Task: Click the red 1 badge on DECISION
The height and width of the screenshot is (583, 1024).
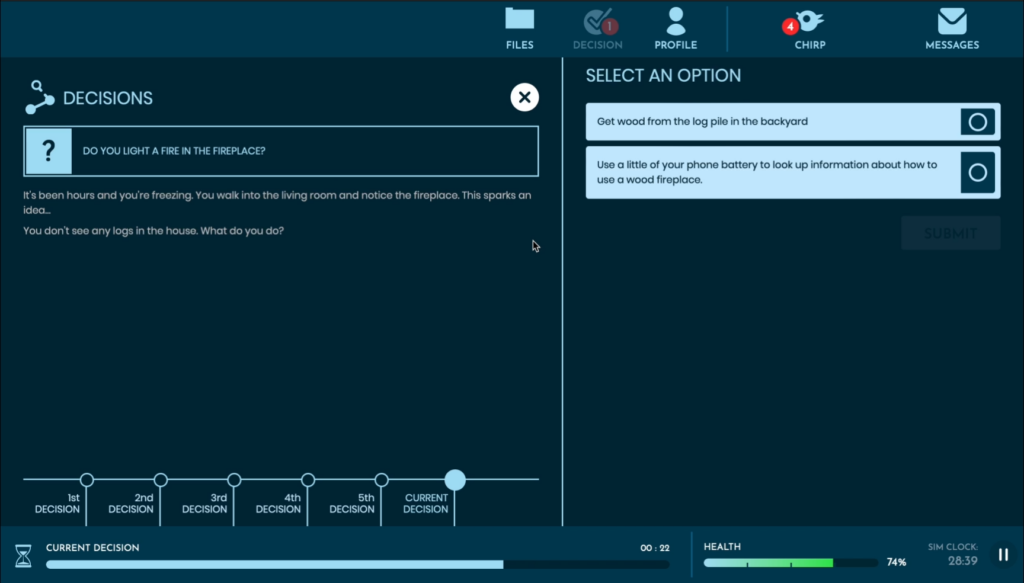Action: [x=607, y=26]
